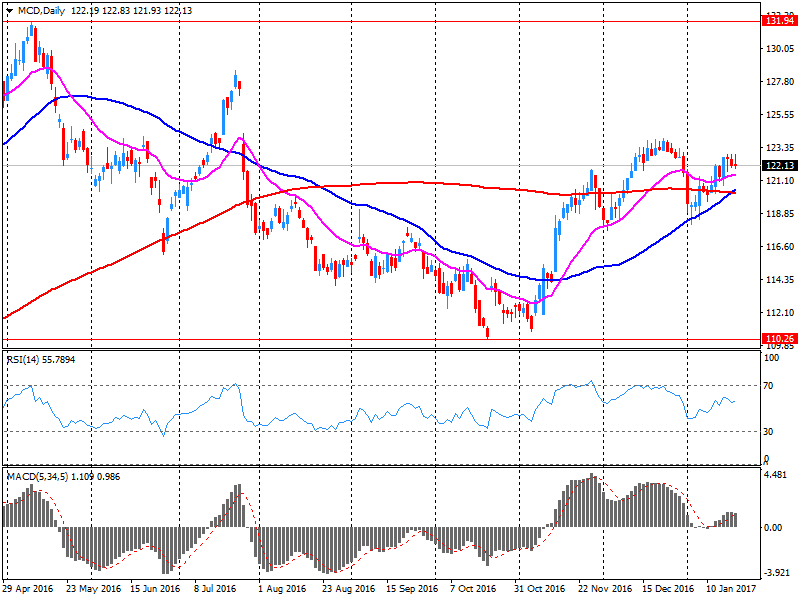Select the RSI 30 level label
Viewport: 800px width, 600px height.
768,432
